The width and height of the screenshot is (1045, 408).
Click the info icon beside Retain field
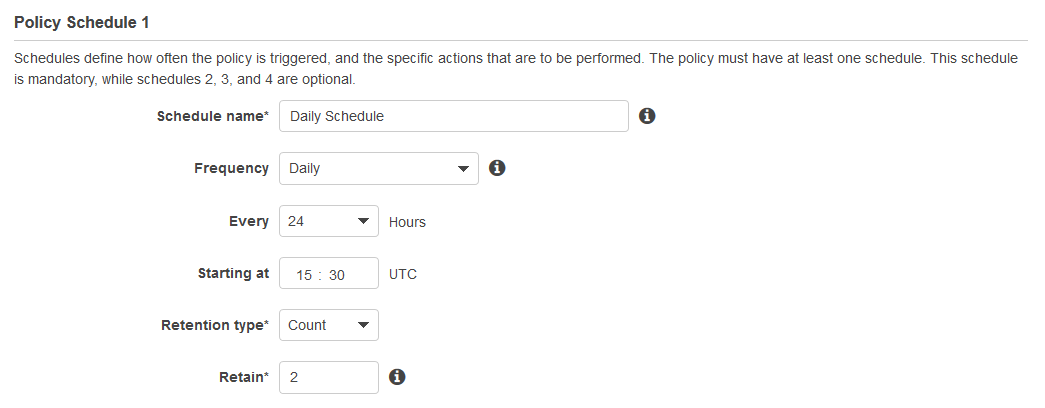point(397,377)
